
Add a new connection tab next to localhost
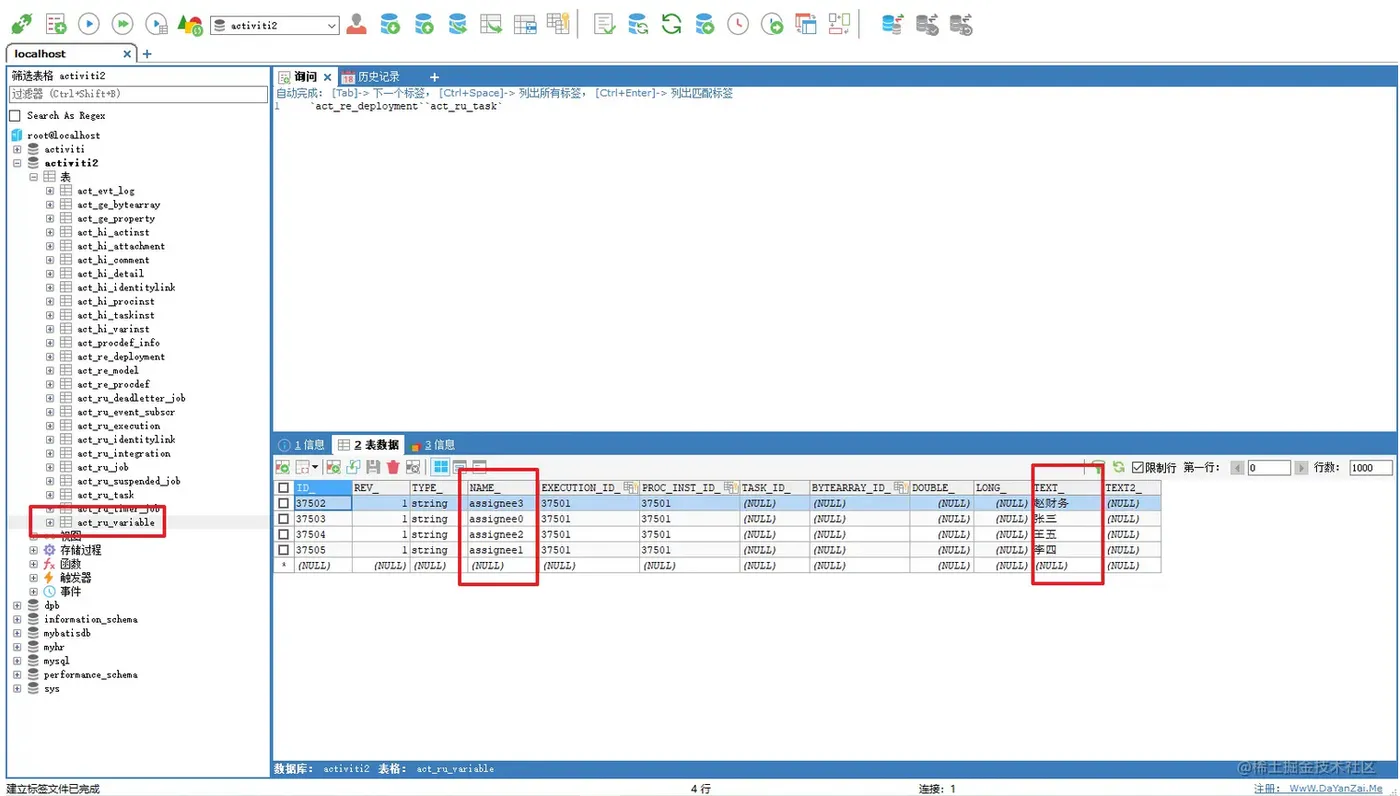point(147,54)
